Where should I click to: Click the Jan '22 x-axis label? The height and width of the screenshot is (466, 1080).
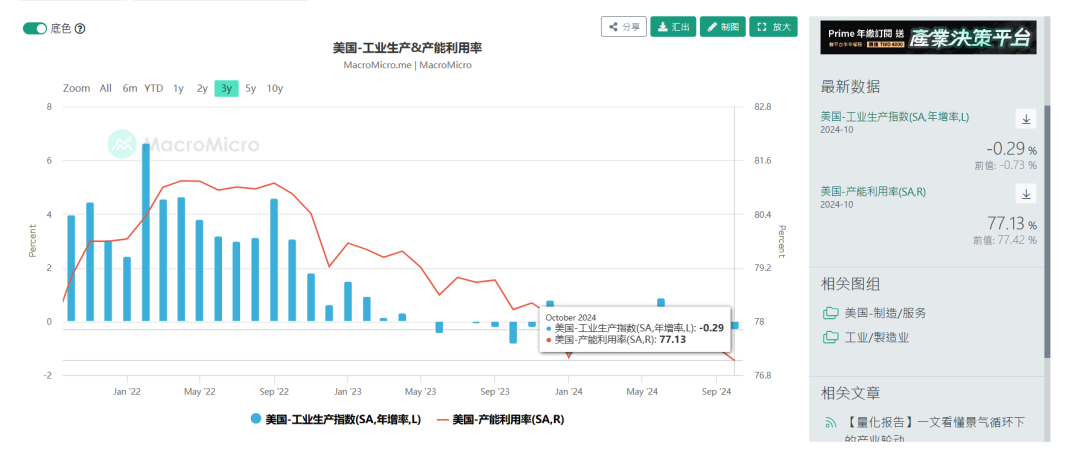coord(127,392)
